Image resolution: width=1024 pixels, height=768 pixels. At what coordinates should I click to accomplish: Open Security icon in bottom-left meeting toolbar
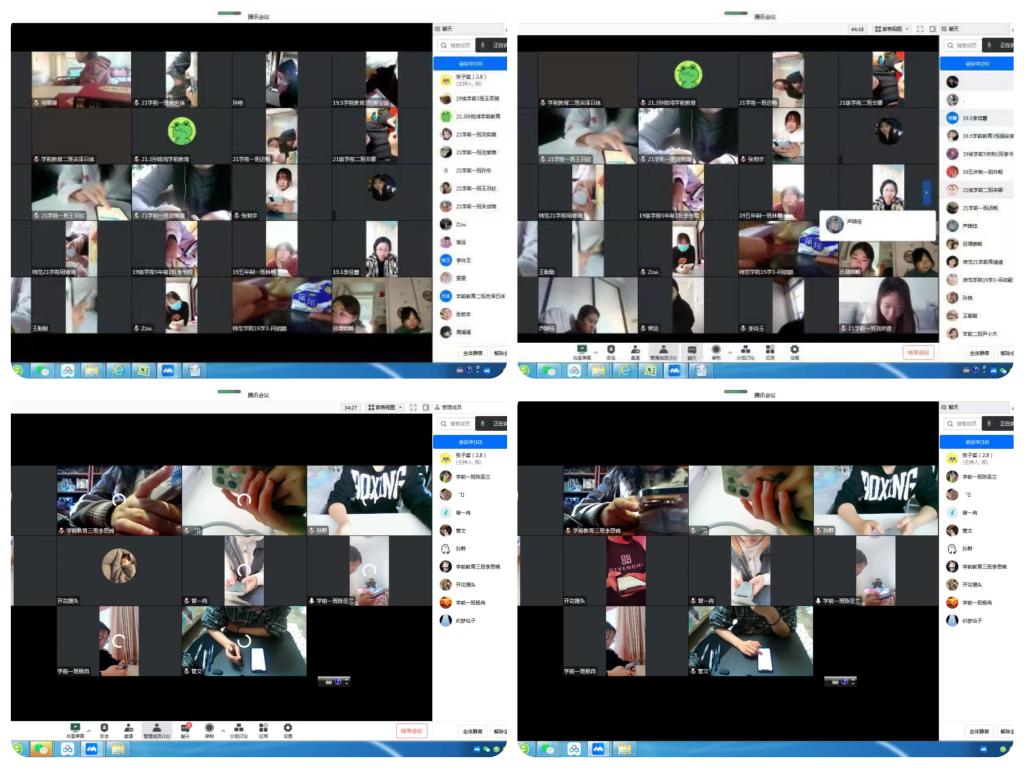[x=104, y=728]
